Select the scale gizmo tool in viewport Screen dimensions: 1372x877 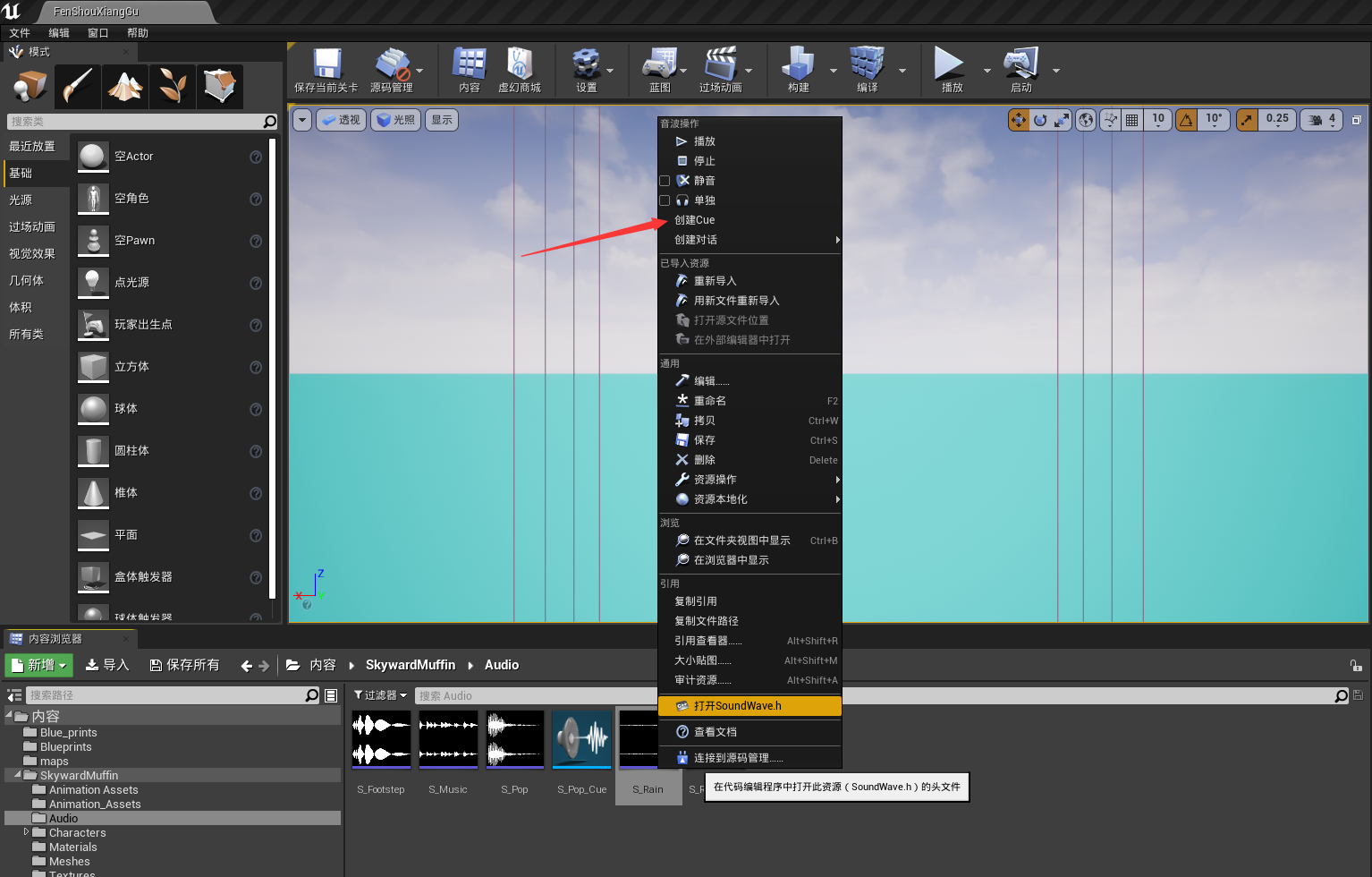[x=1062, y=120]
